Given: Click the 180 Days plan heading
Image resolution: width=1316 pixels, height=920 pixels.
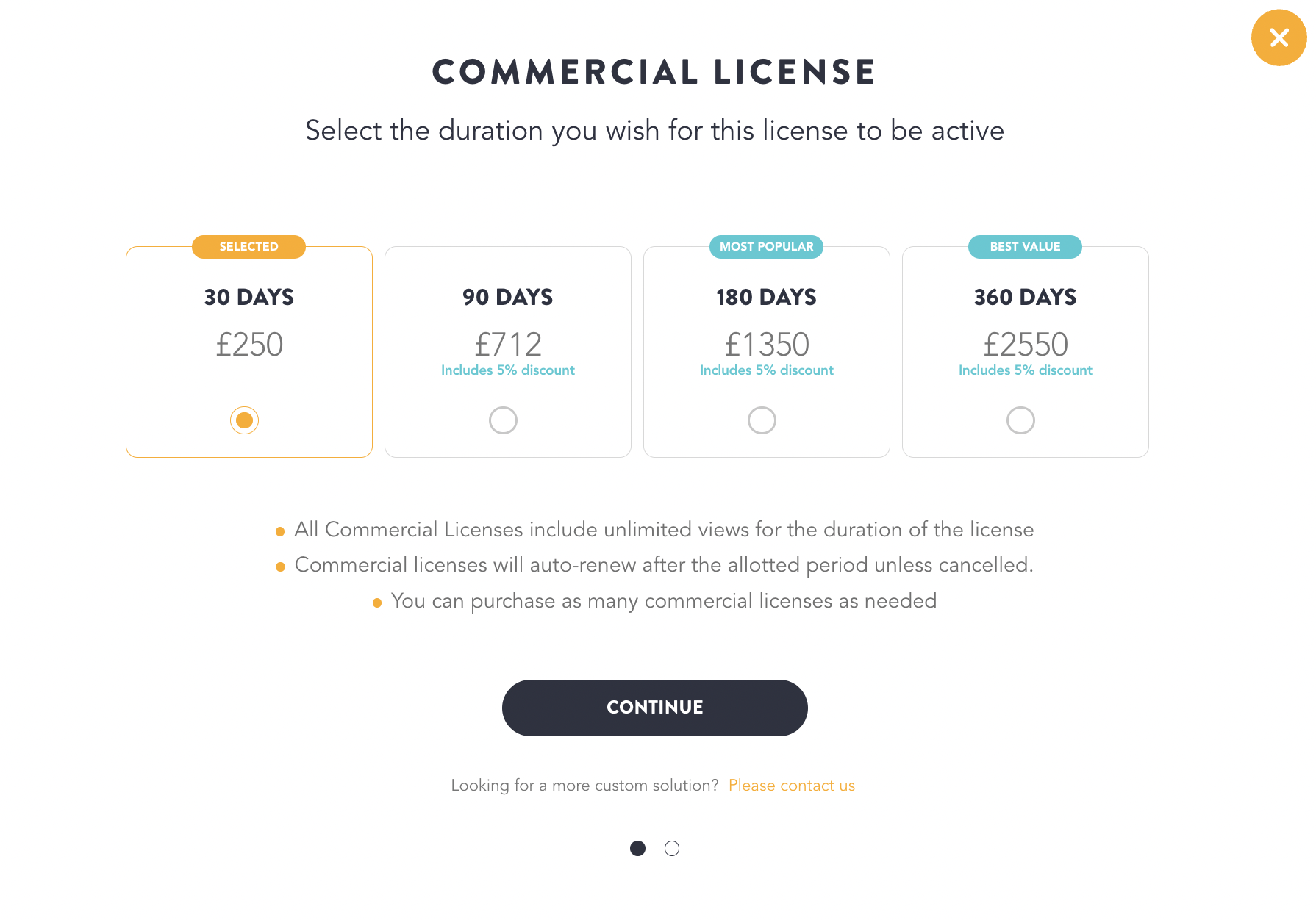Looking at the screenshot, I should [x=766, y=297].
